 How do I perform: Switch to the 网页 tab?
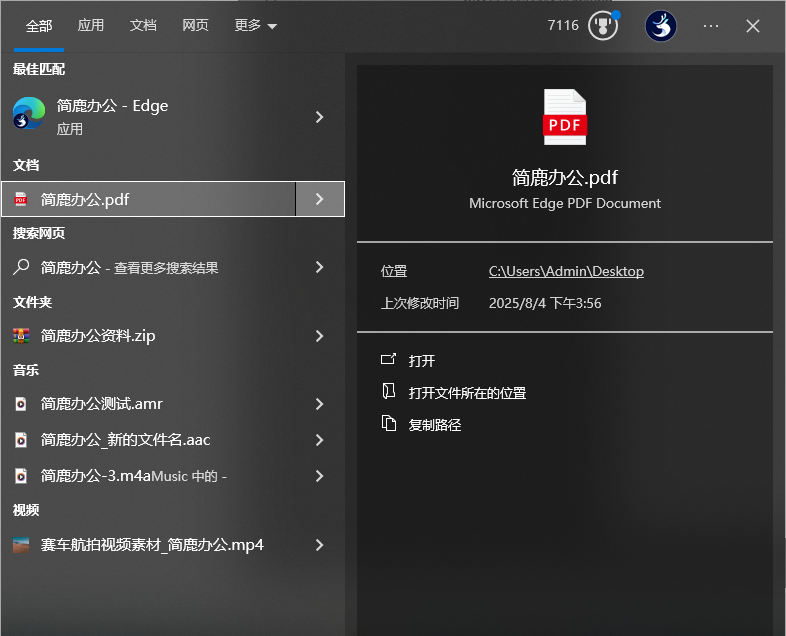click(195, 26)
